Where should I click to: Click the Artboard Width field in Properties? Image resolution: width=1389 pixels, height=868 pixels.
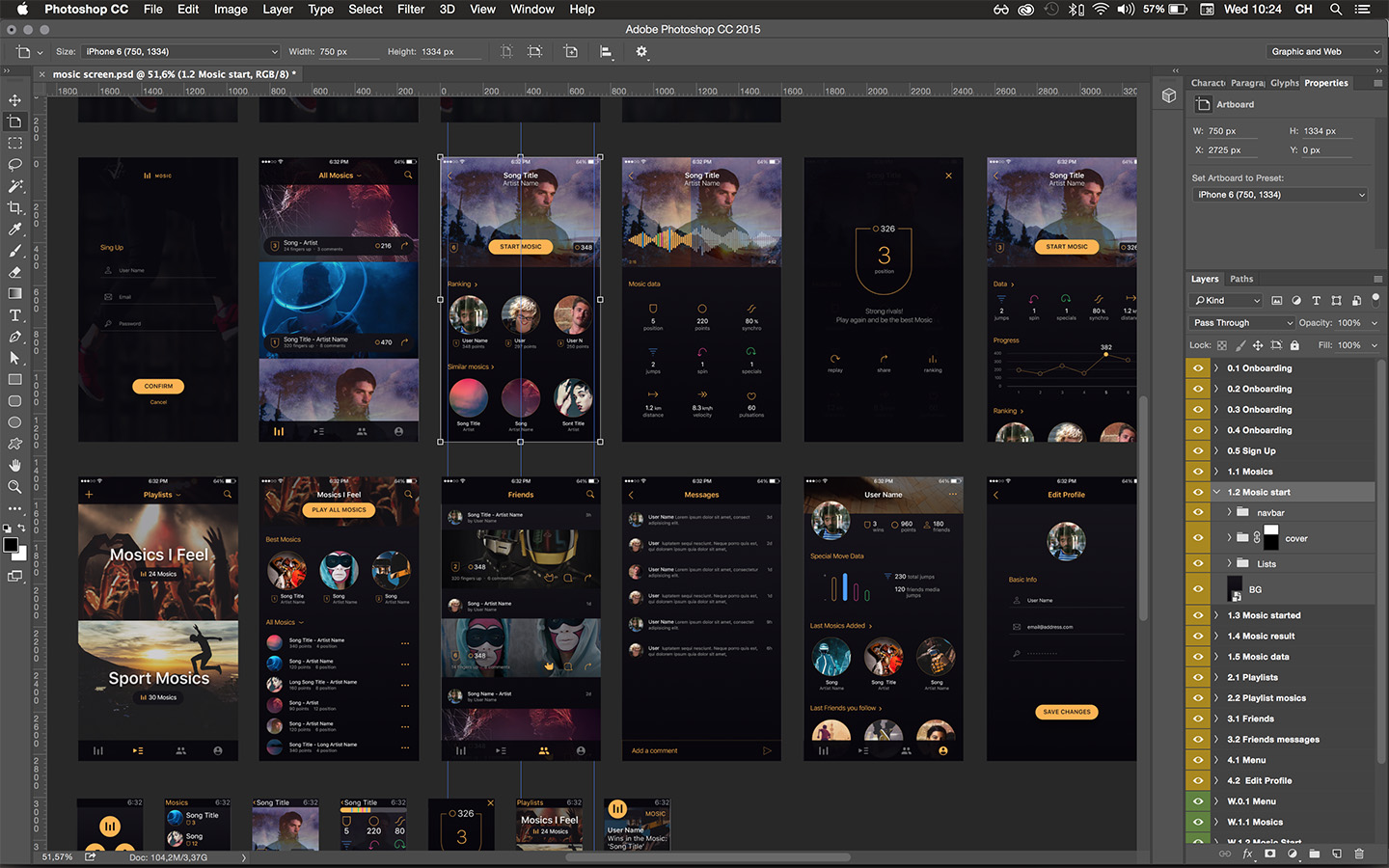click(x=1233, y=131)
